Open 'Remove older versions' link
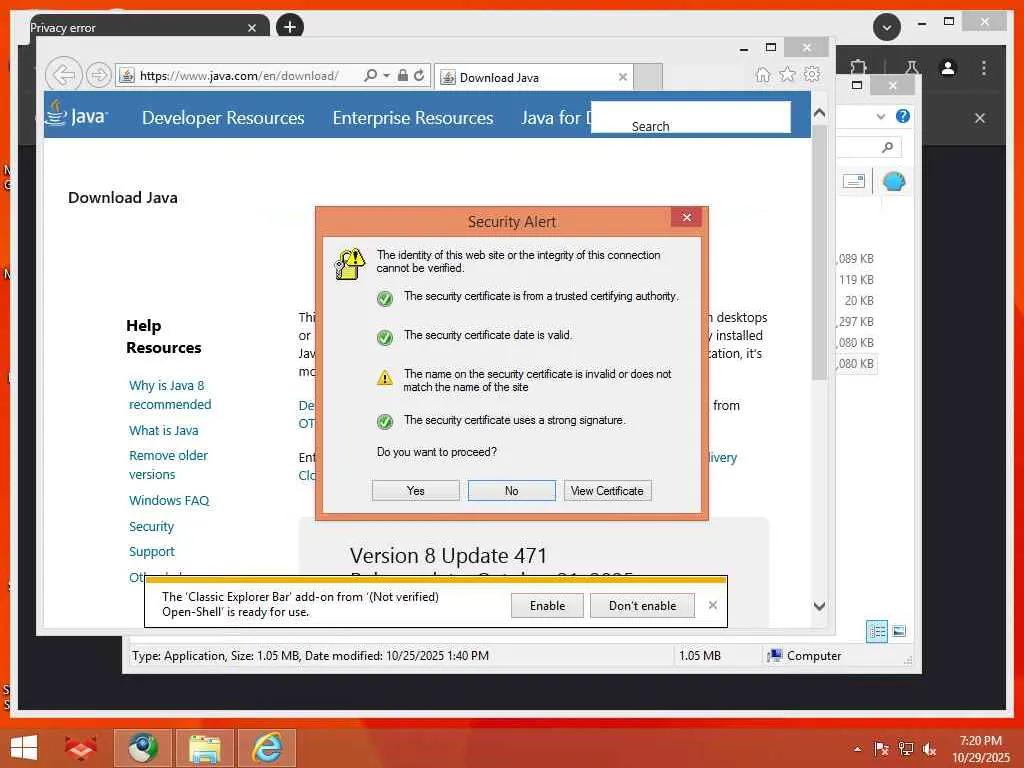Viewport: 1024px width, 768px height. point(168,464)
